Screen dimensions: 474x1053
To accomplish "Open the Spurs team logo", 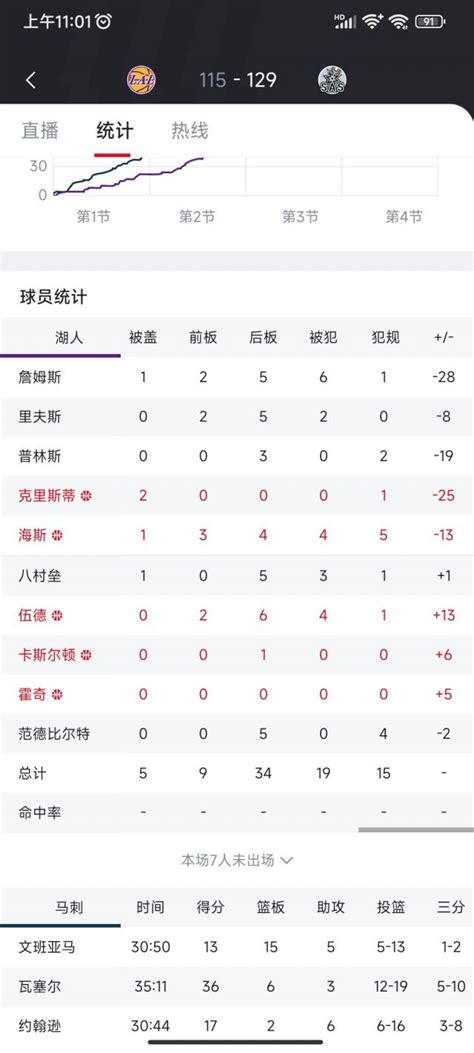I will pos(332,80).
